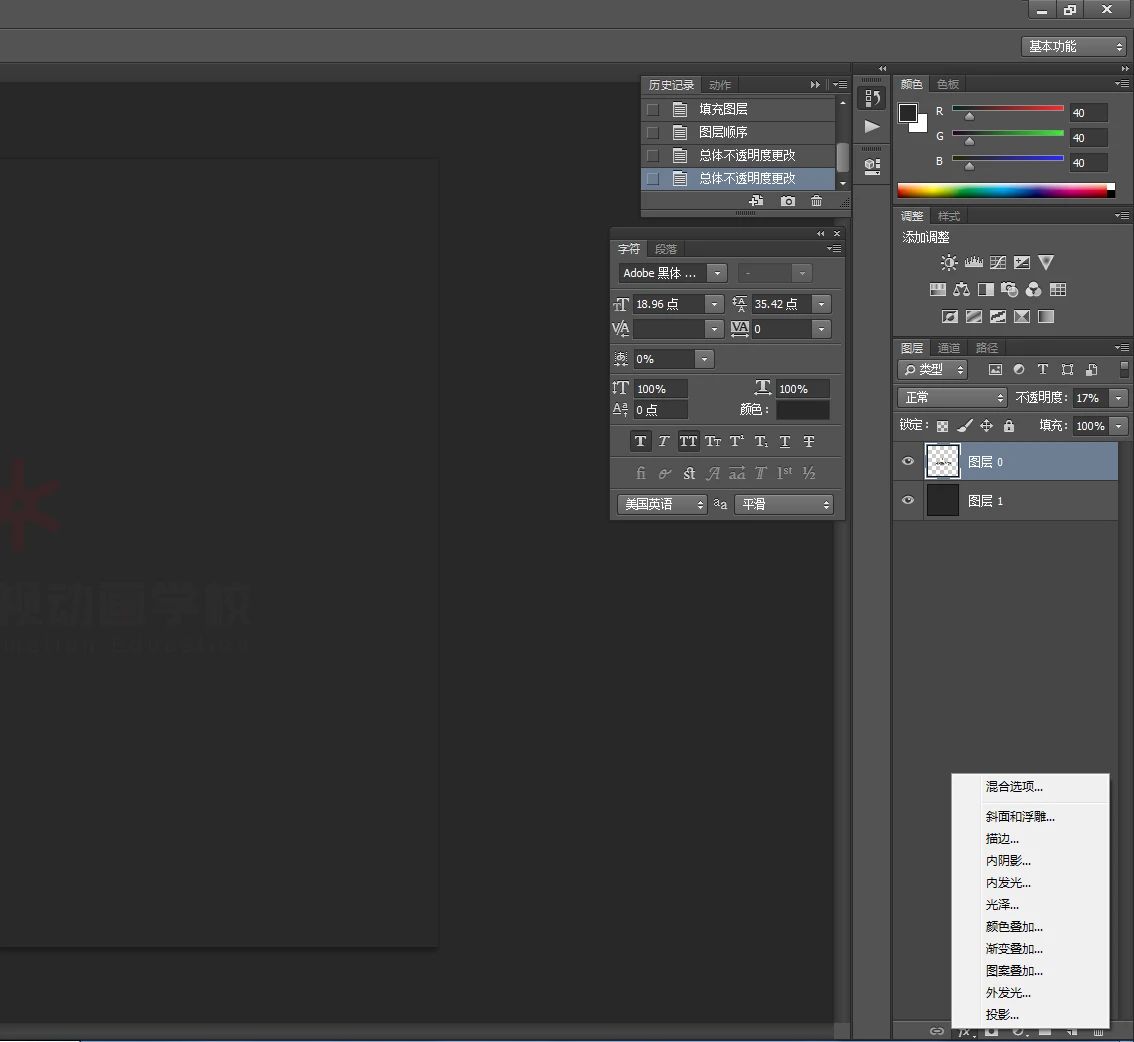
Task: Hide 图层 0 using its eye icon
Action: tap(908, 462)
